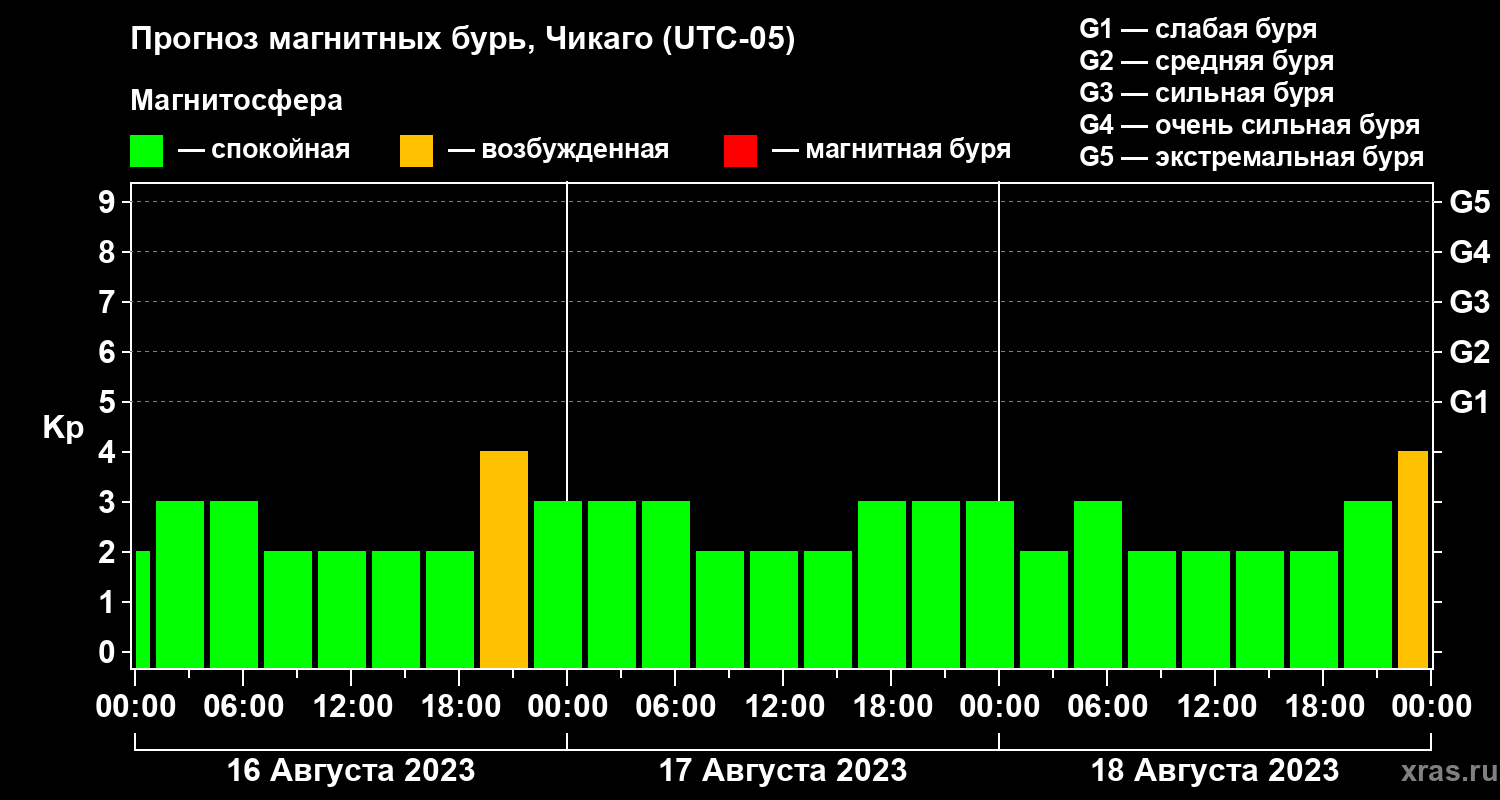Click the '18 Августа 2023' date label
The height and width of the screenshot is (800, 1500).
[x=1215, y=771]
